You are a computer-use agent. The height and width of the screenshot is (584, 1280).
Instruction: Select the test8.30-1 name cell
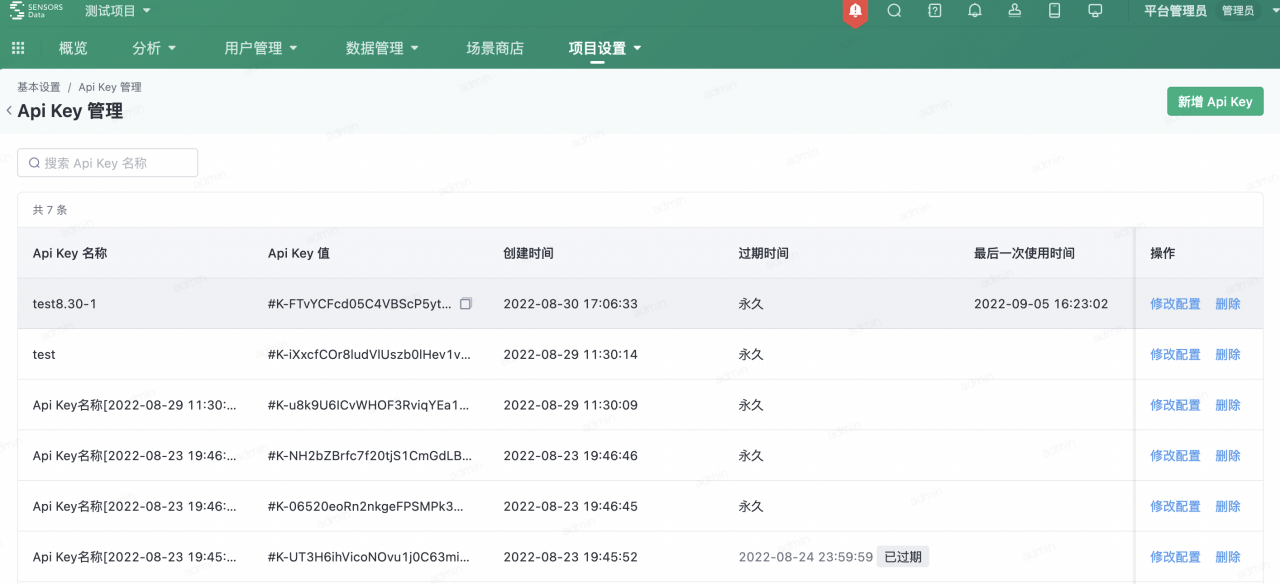(x=65, y=304)
